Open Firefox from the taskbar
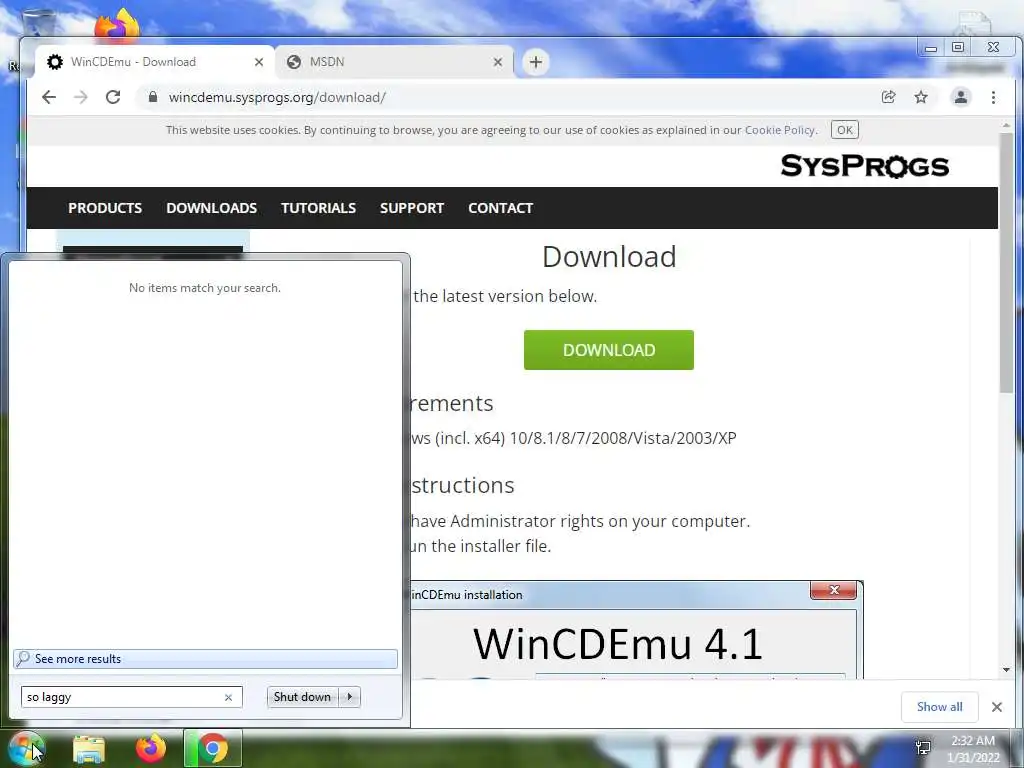Screen dimensions: 1024x768 tap(150, 748)
